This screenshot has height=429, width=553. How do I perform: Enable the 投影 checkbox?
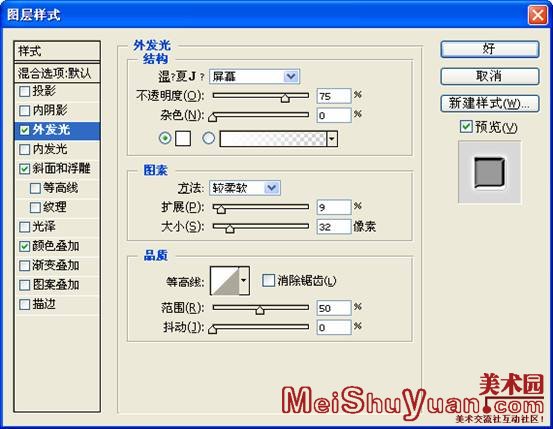[x=24, y=91]
